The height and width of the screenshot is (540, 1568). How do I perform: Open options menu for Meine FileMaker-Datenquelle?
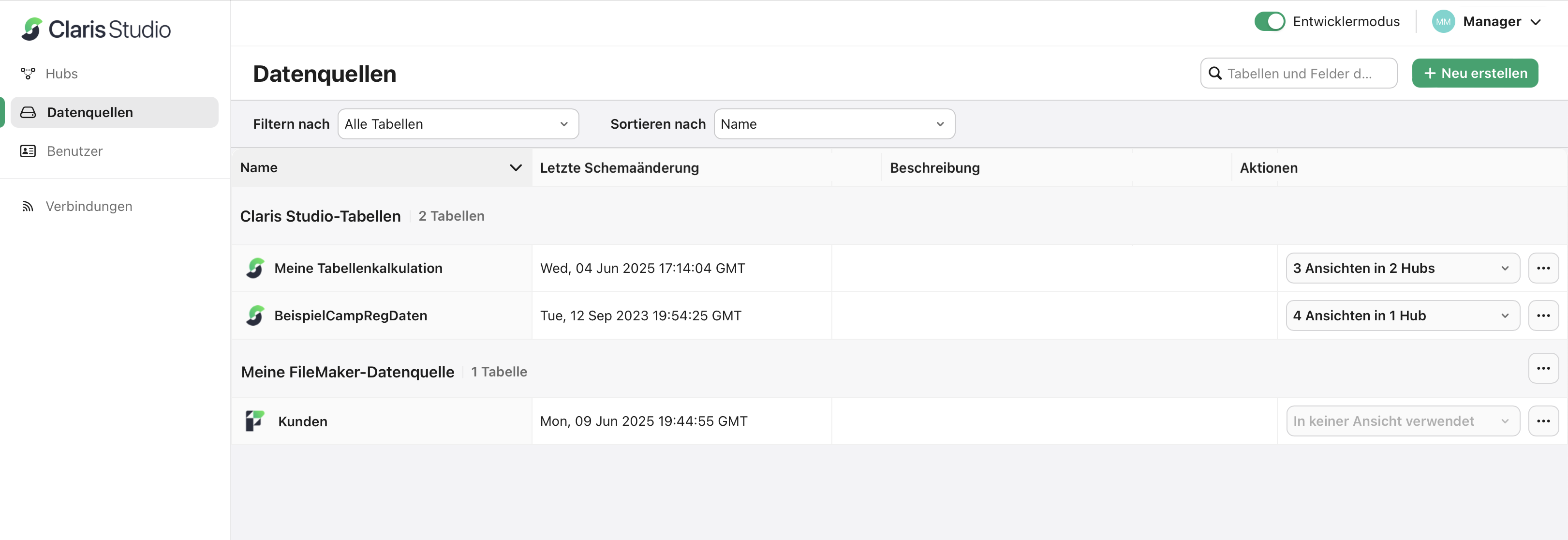click(1544, 368)
